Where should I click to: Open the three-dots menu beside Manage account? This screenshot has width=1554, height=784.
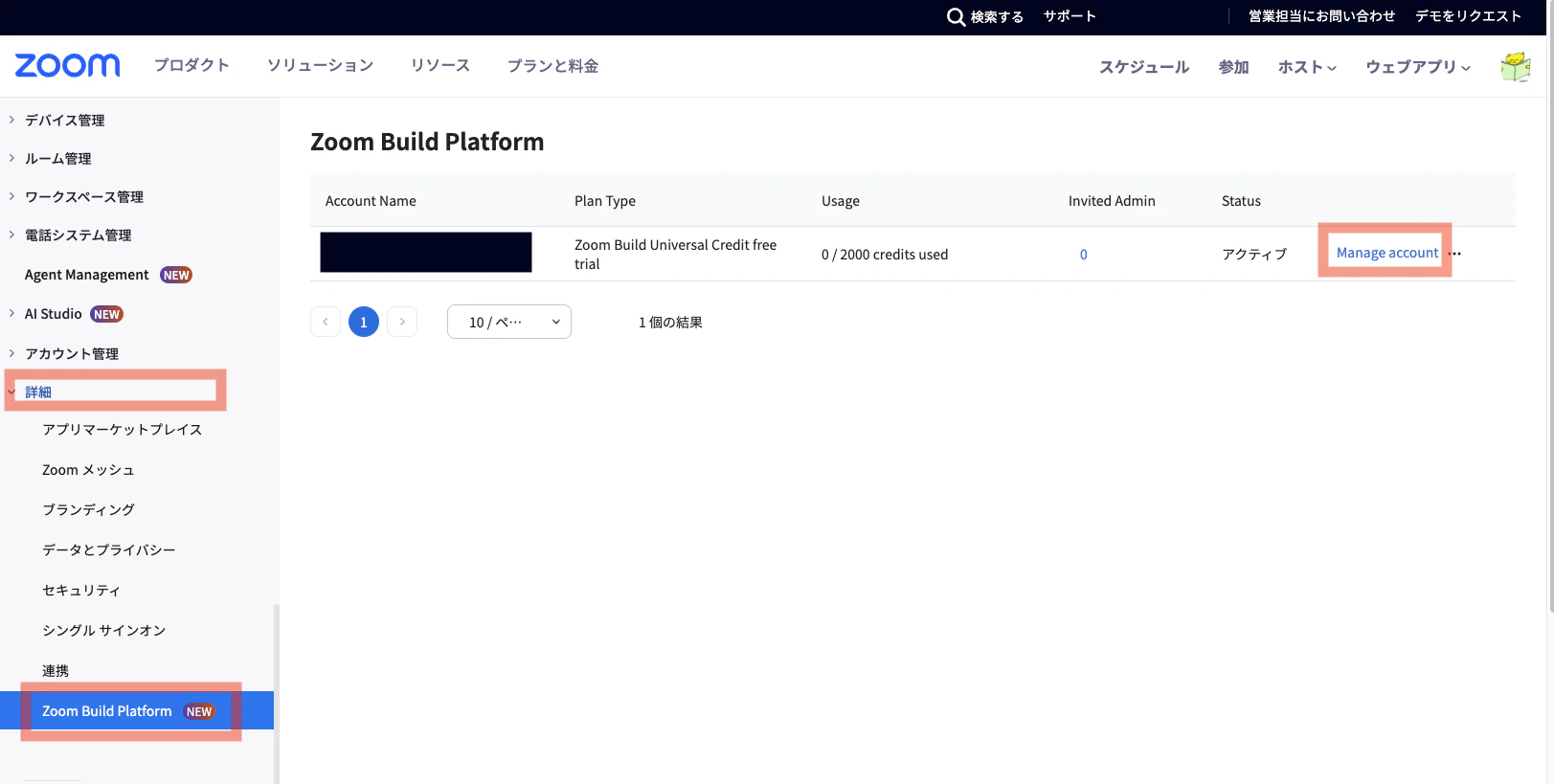(1455, 254)
